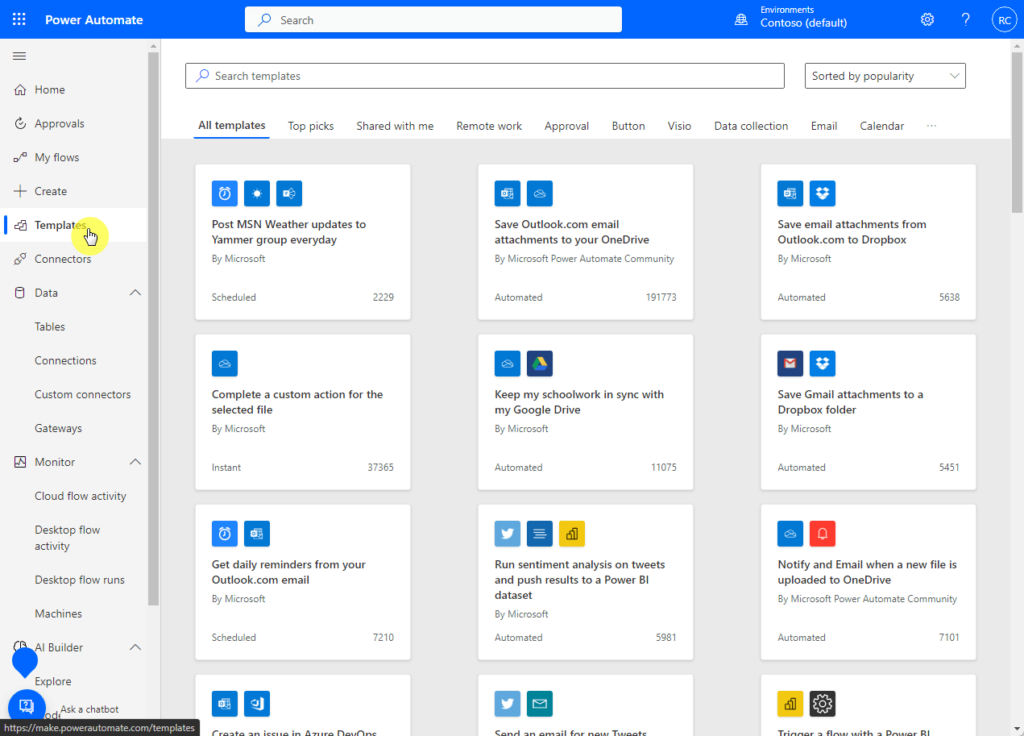
Task: Click the OneDrive icon on custom action card
Action: (225, 364)
